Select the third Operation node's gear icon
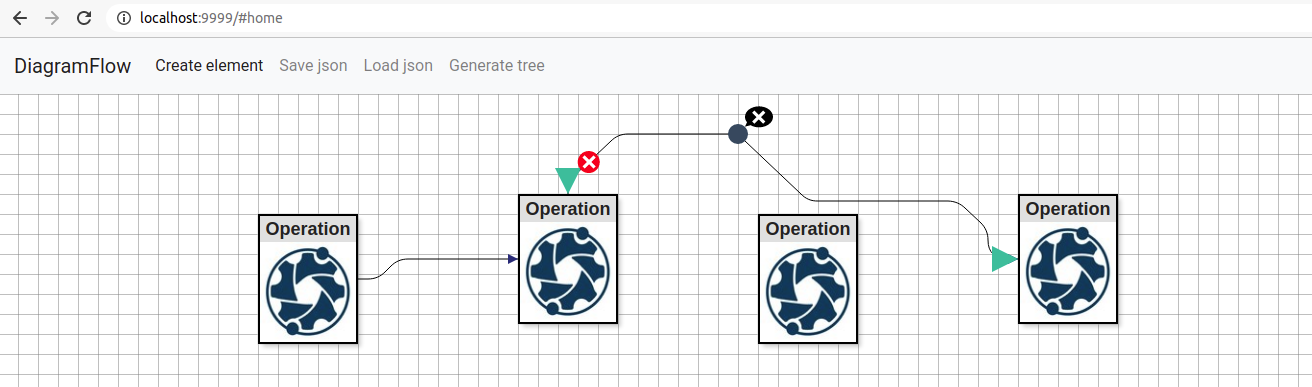1312x387 pixels. tap(808, 291)
